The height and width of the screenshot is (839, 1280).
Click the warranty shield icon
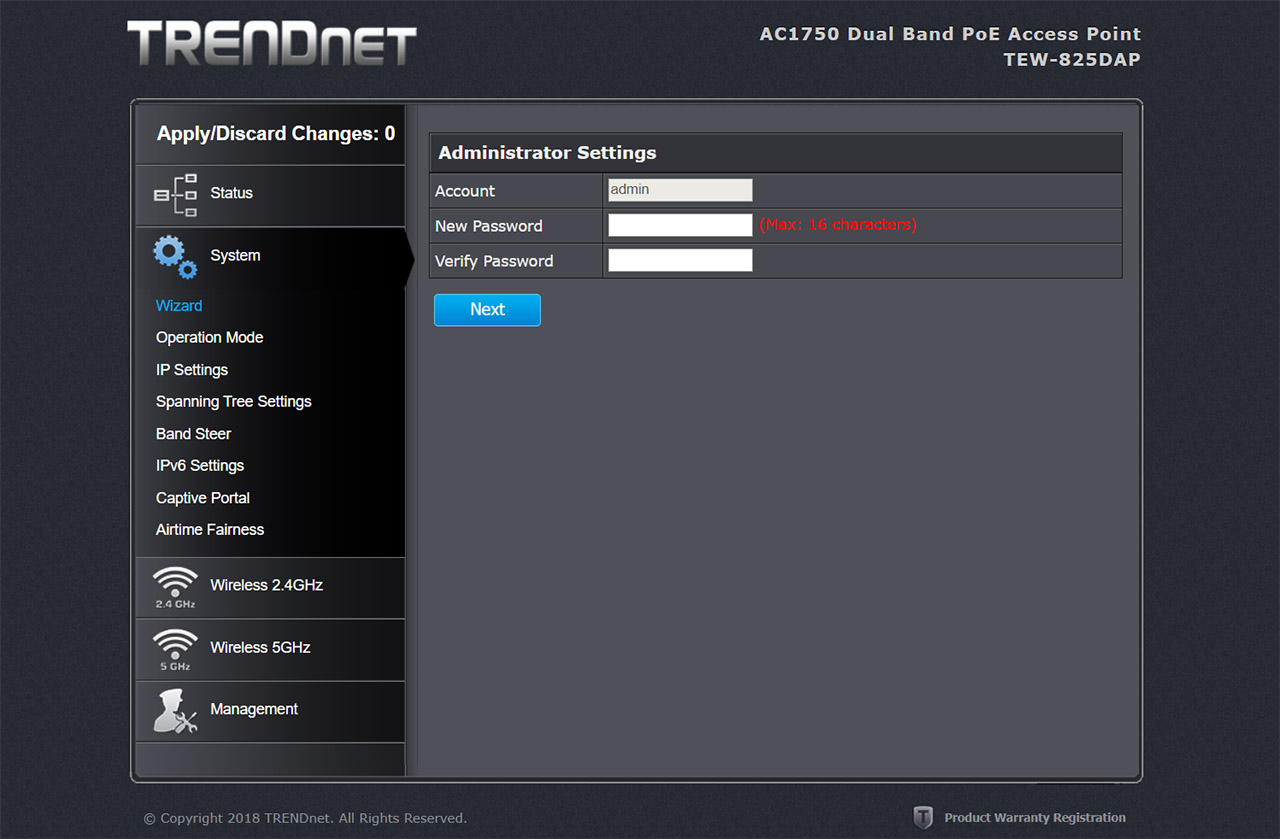[923, 817]
